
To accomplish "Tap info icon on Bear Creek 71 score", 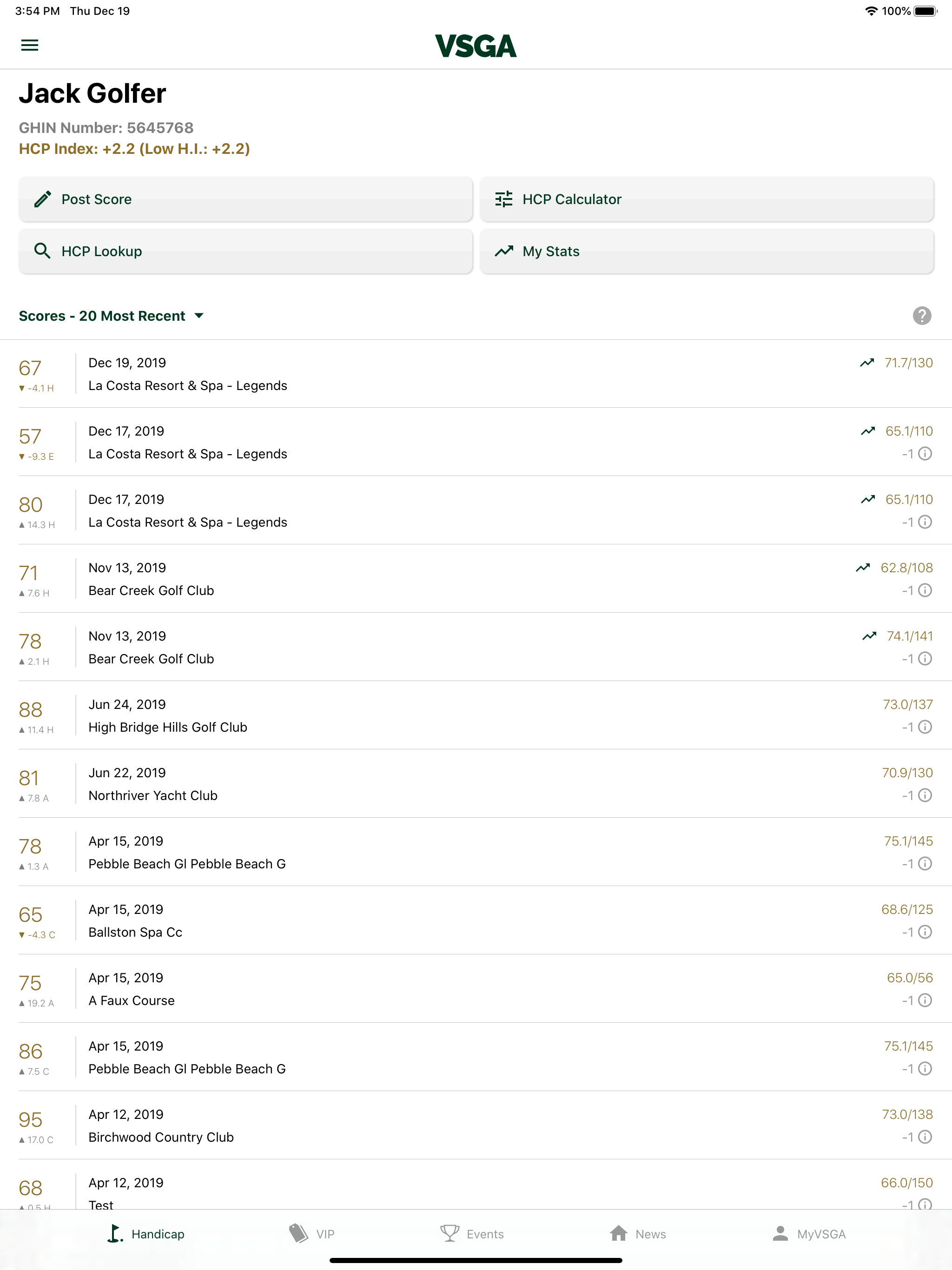I will 925,590.
